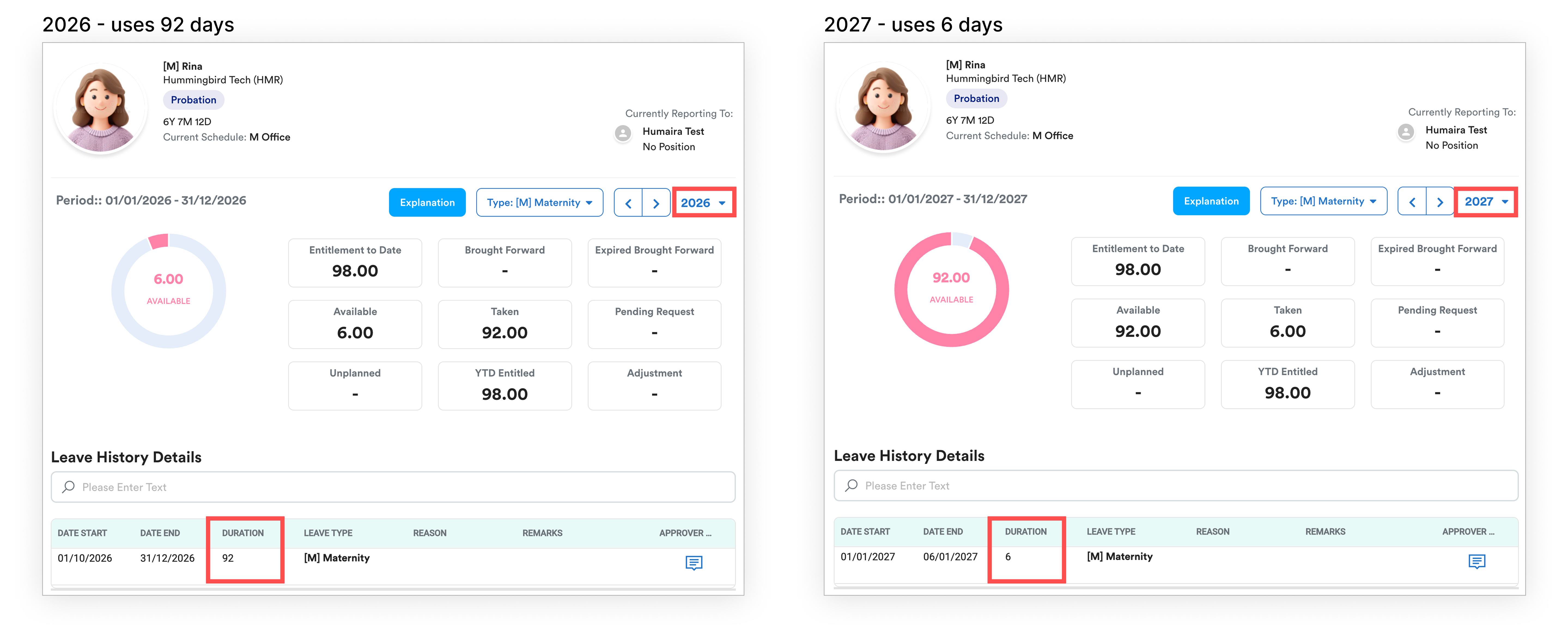Sort by REMARKS column in 2027 panel

coord(1325,532)
